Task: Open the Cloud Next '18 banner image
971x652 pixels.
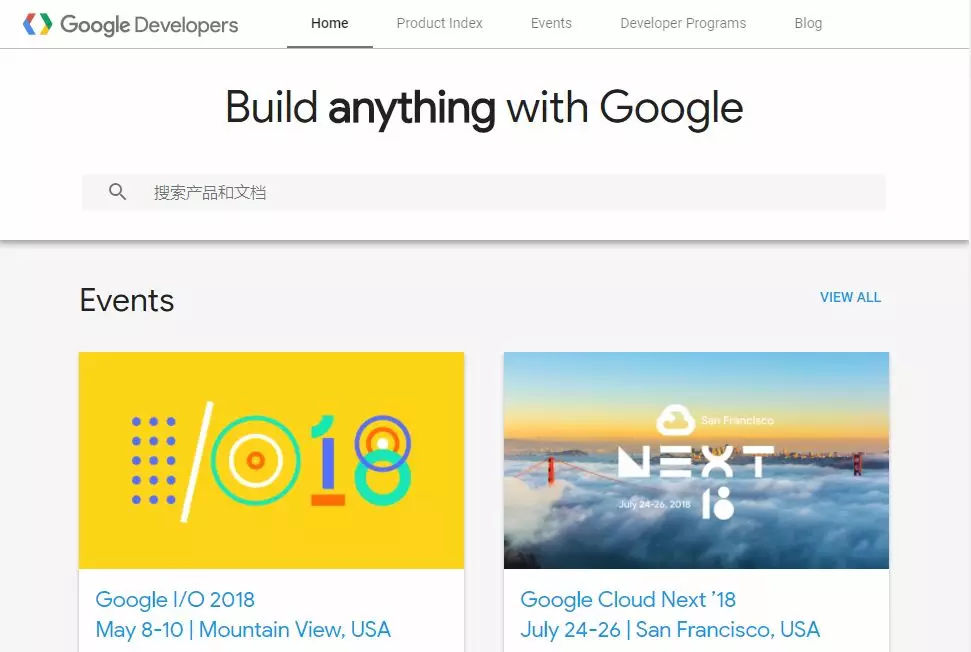Action: pos(696,460)
